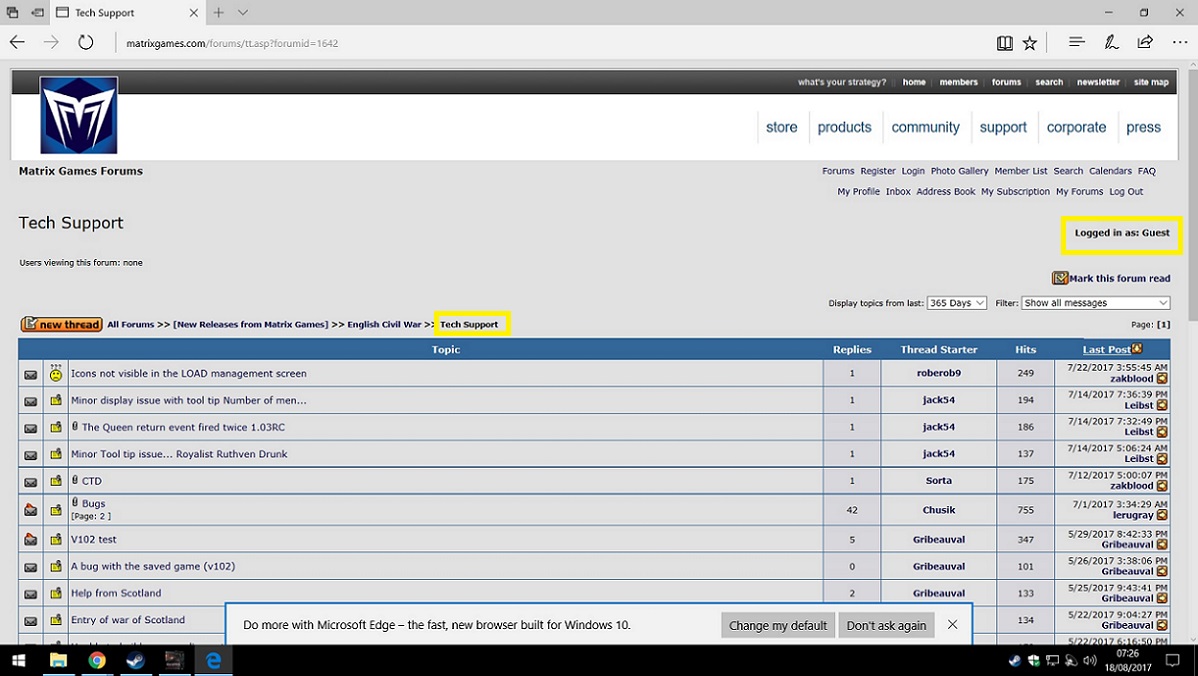Click the address bar URL

click(x=232, y=44)
